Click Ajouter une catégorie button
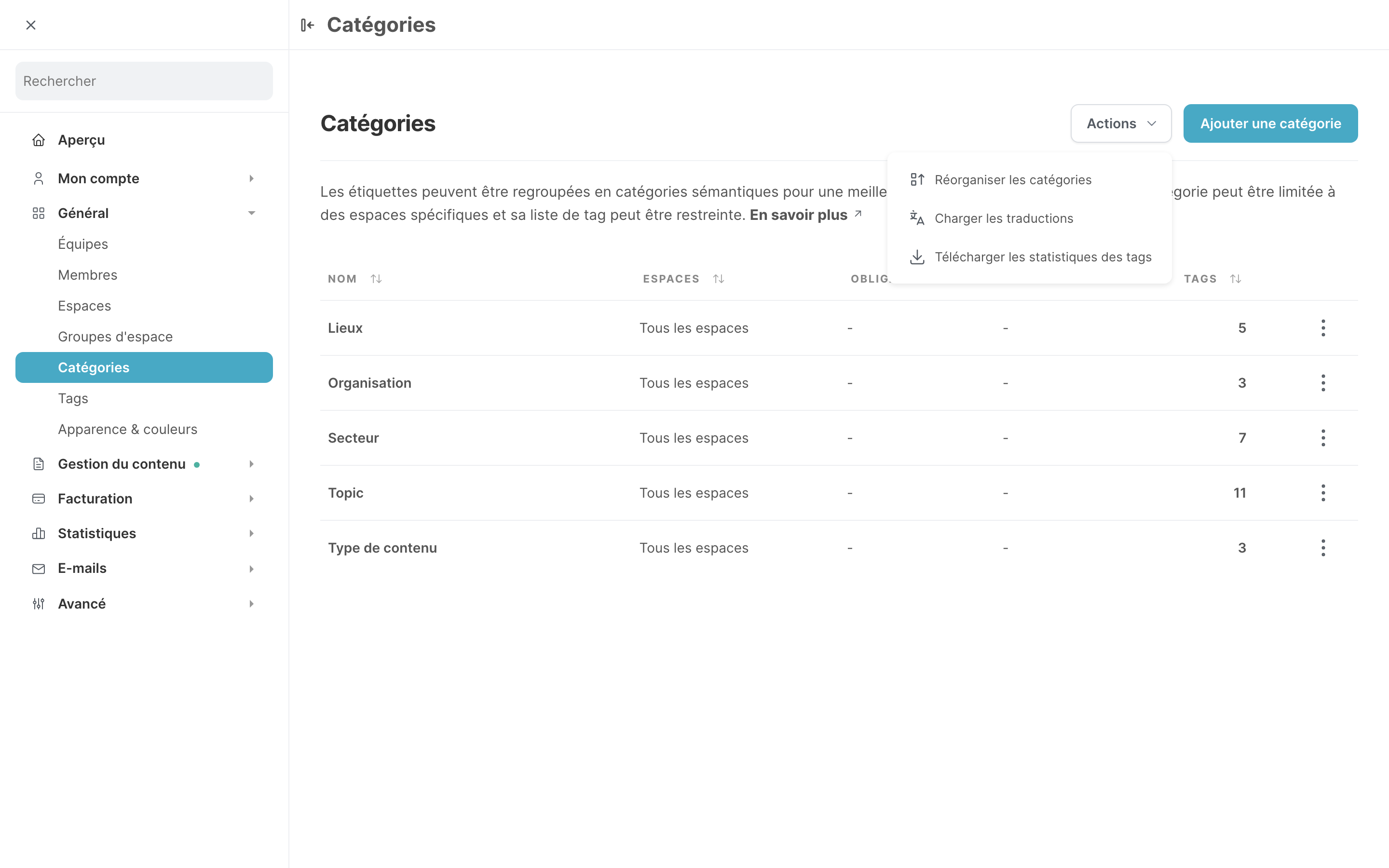 pos(1270,123)
